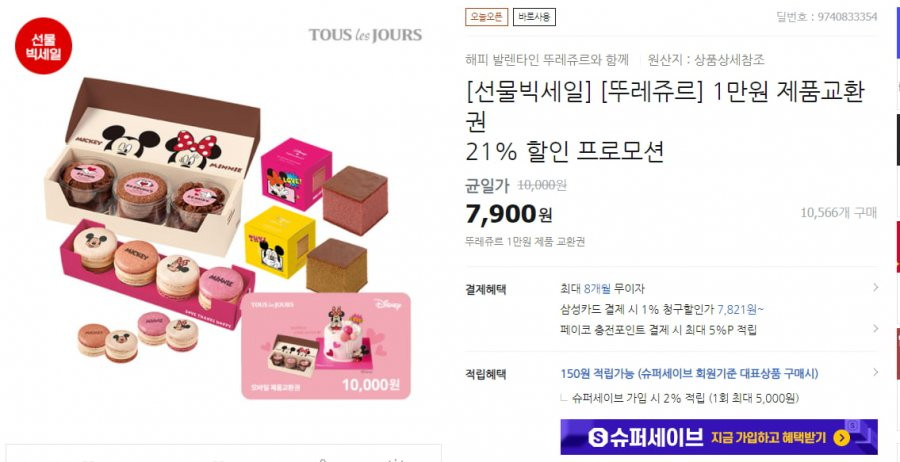
Task: Click the Mickey Minnie cupcake box image
Action: (152, 166)
